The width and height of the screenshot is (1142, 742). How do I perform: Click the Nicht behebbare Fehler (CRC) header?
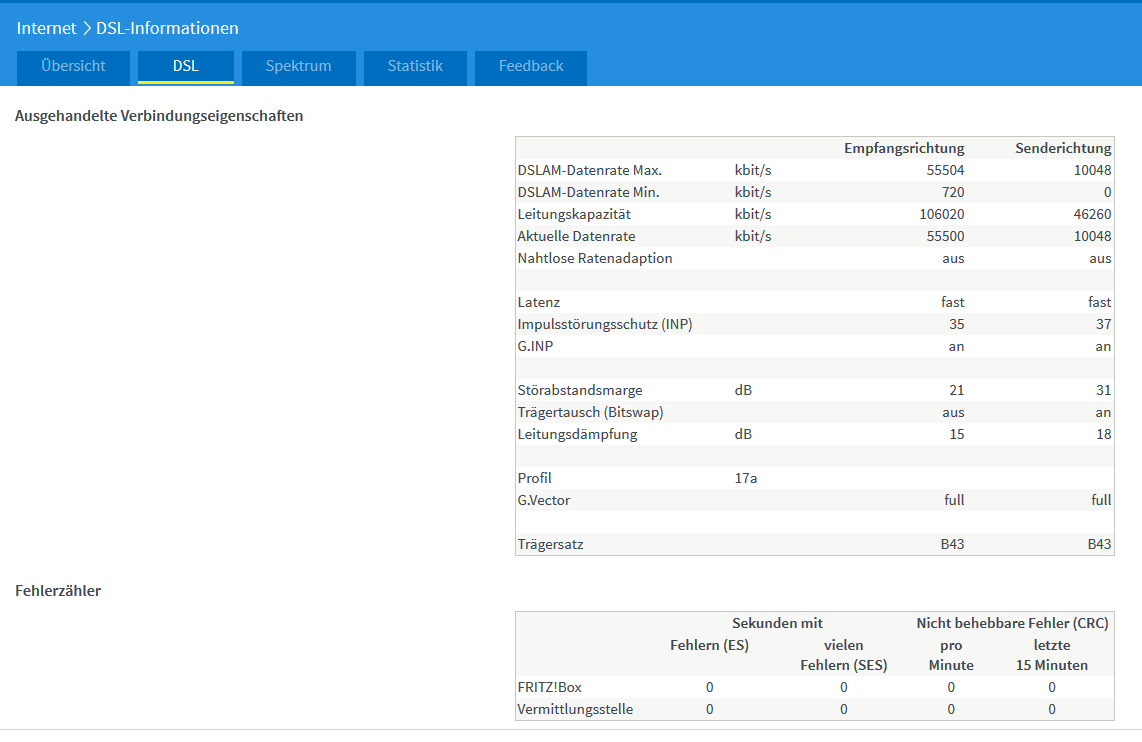[x=1012, y=623]
